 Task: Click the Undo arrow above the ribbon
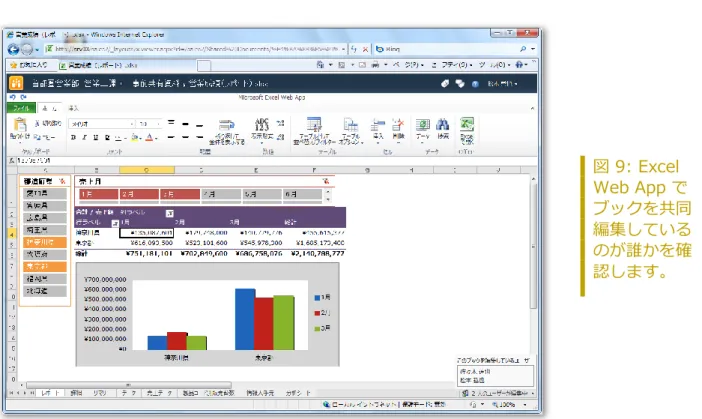(12, 97)
